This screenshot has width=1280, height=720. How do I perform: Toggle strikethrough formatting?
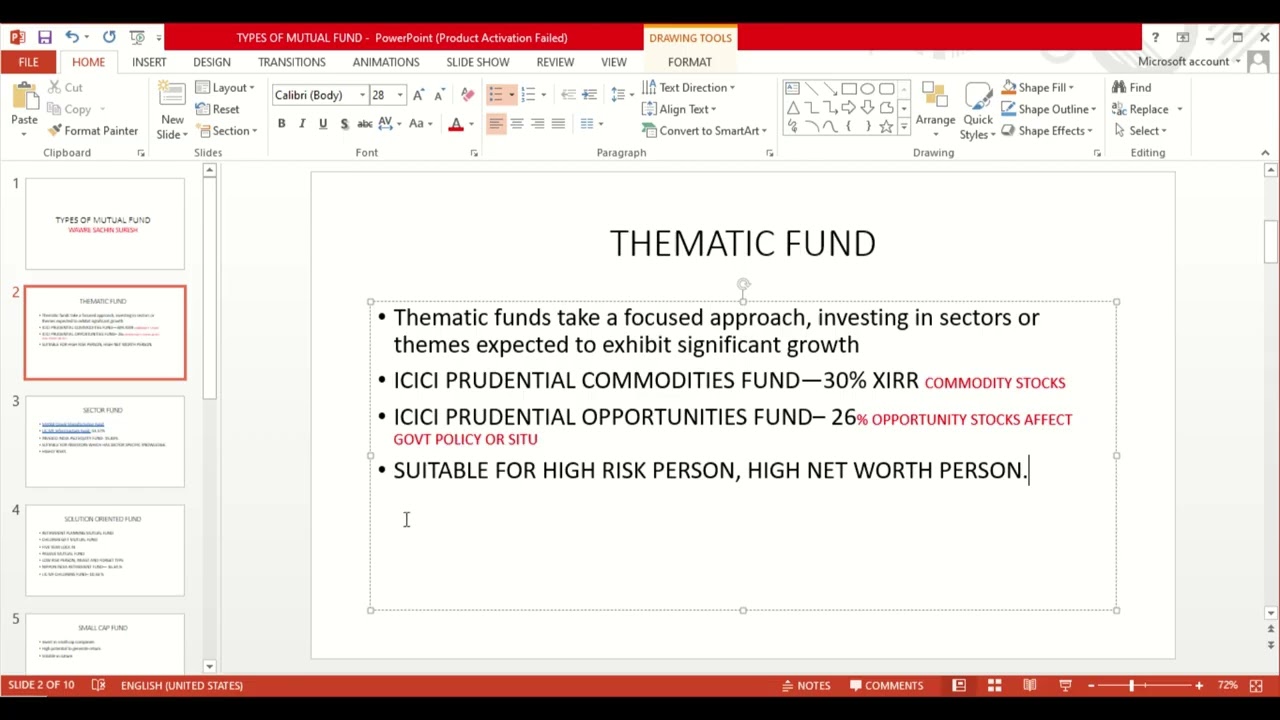pyautogui.click(x=365, y=124)
